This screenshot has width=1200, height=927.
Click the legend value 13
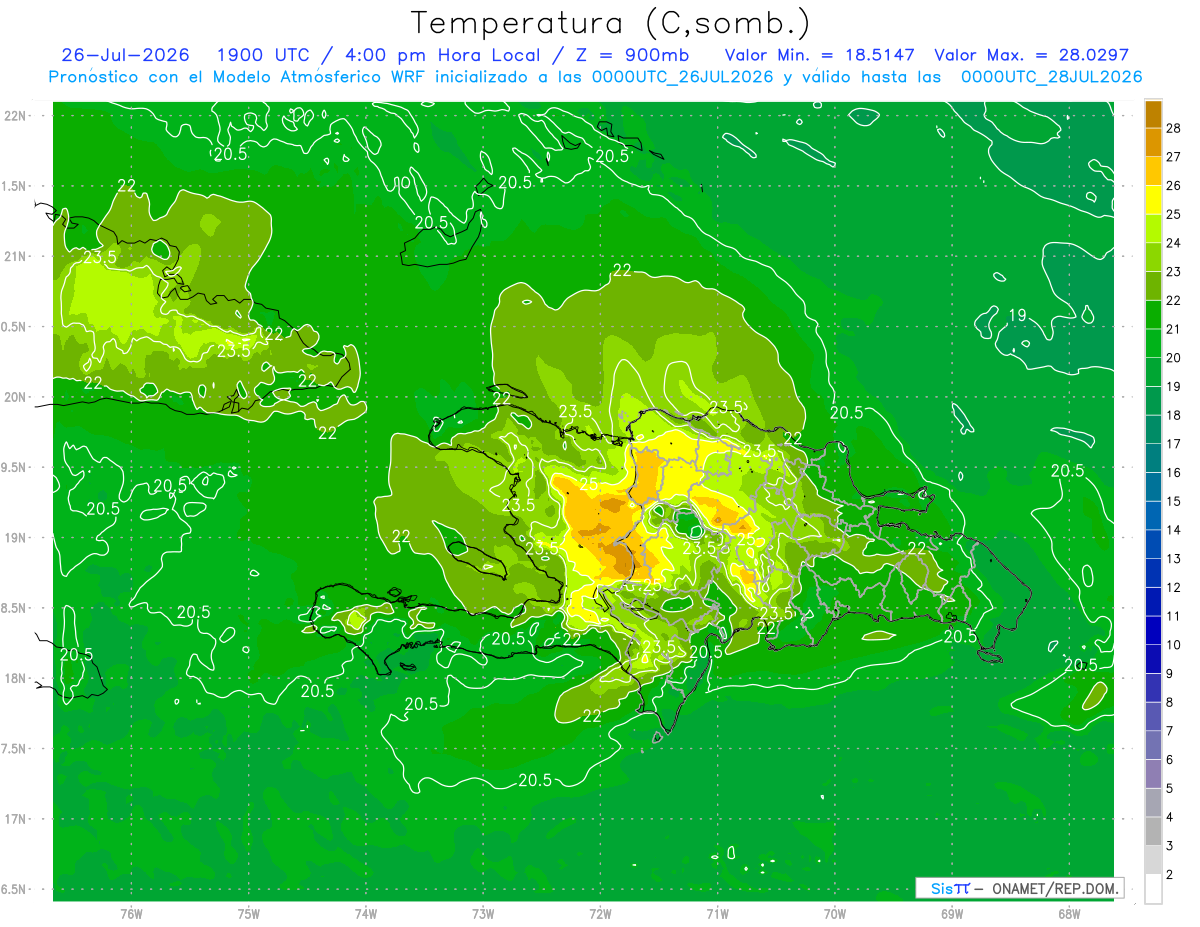click(x=1174, y=558)
